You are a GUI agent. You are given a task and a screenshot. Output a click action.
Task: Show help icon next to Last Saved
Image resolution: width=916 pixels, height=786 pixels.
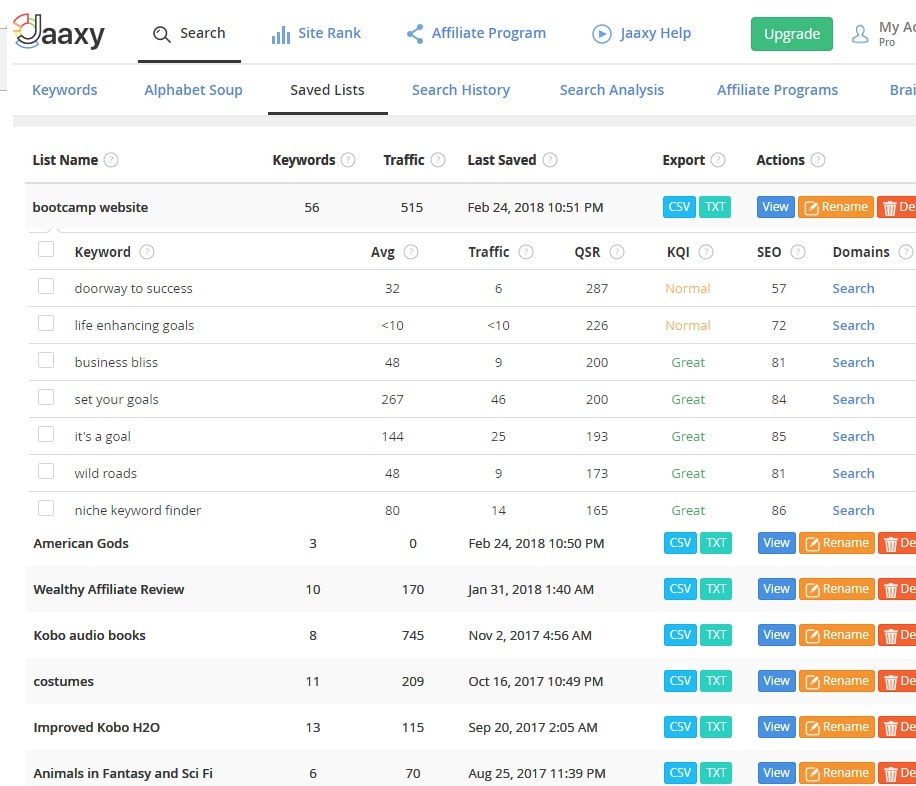click(x=550, y=160)
